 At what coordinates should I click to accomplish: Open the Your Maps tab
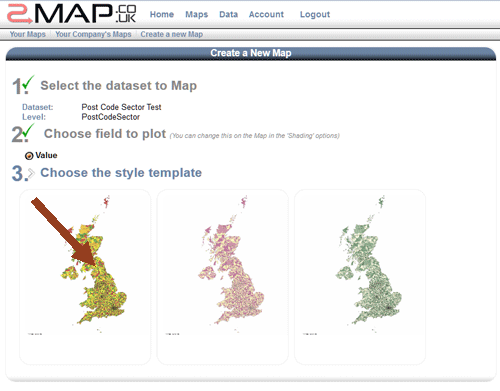point(28,34)
